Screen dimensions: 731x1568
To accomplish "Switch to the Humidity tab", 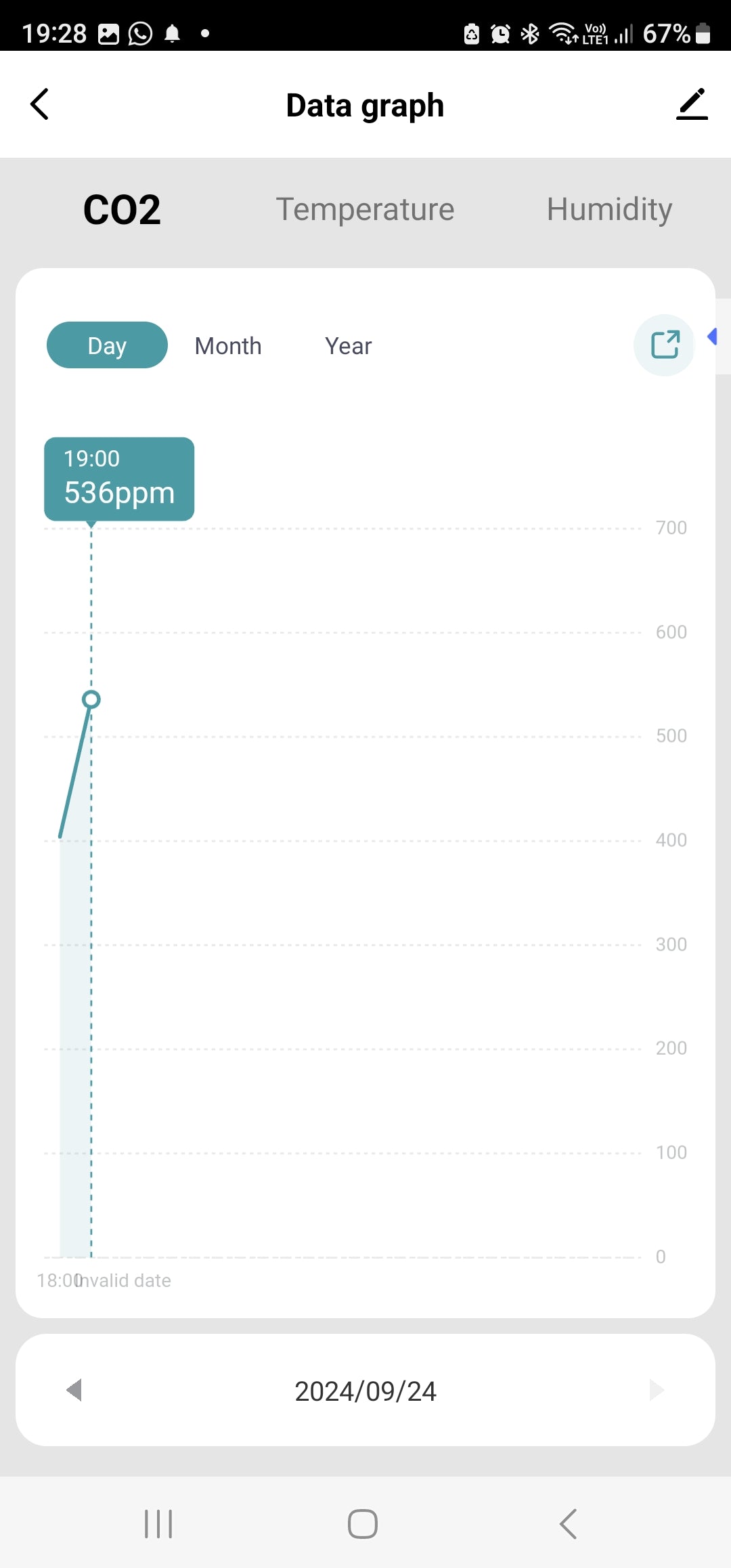I will (609, 209).
